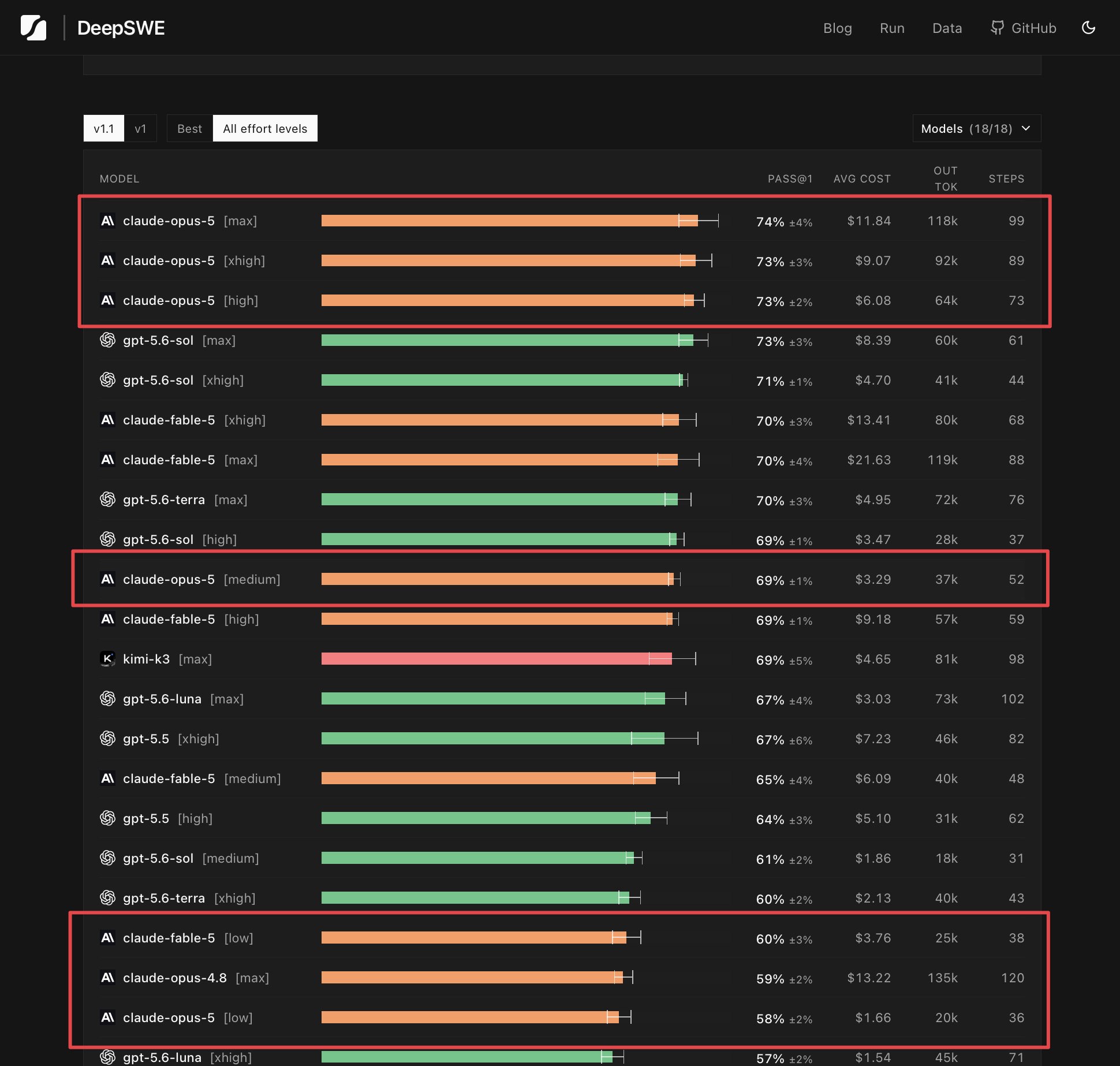Click Anthropic icon beside claude-opus-5 [max]
1120x1066 pixels.
coord(107,221)
